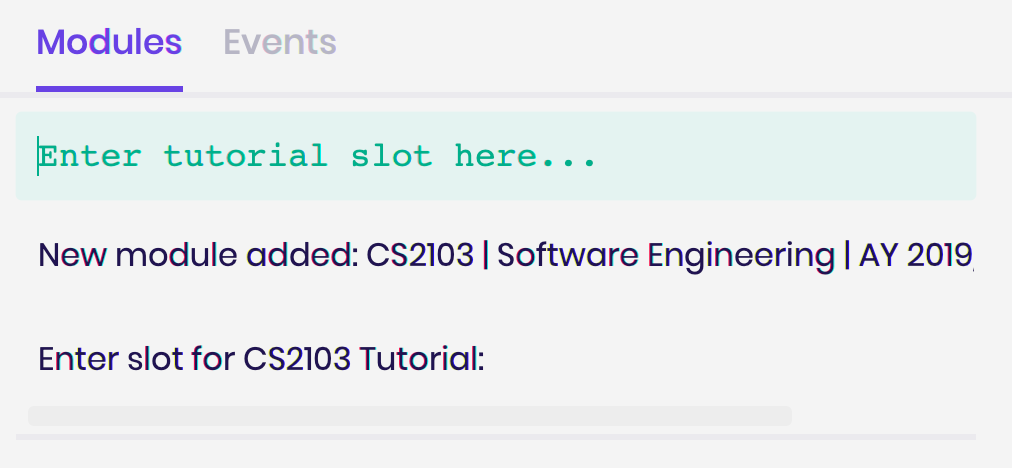Focus the tutorial slot input field

[496, 156]
